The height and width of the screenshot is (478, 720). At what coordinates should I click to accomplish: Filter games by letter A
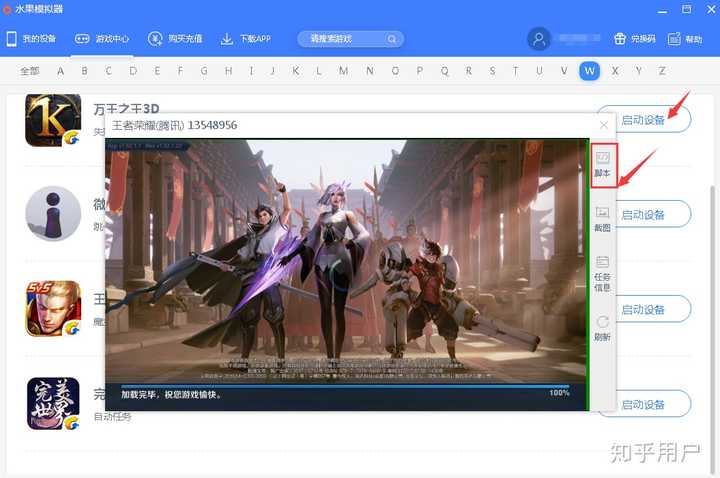[x=60, y=71]
